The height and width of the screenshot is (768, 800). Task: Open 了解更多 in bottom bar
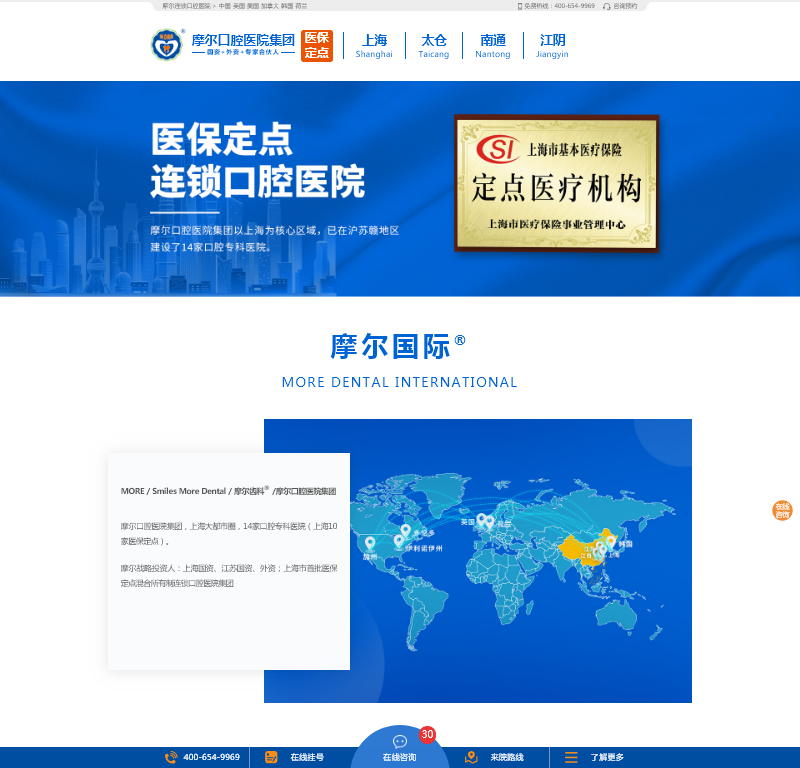(x=607, y=757)
